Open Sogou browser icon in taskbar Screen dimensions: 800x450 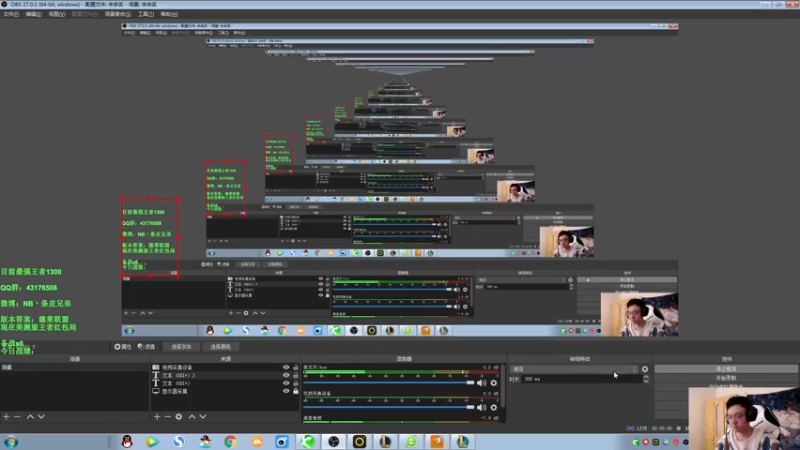(x=179, y=441)
